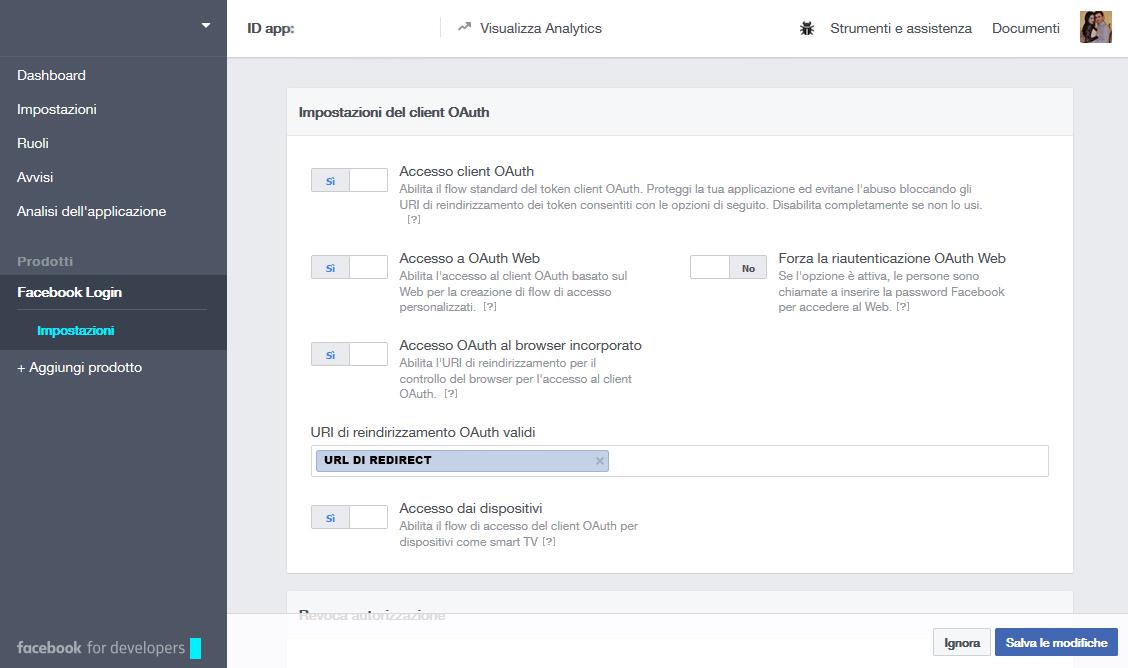Toggle Accesso dai dispositivi switch
Screen dimensions: 1128x668
[349, 518]
